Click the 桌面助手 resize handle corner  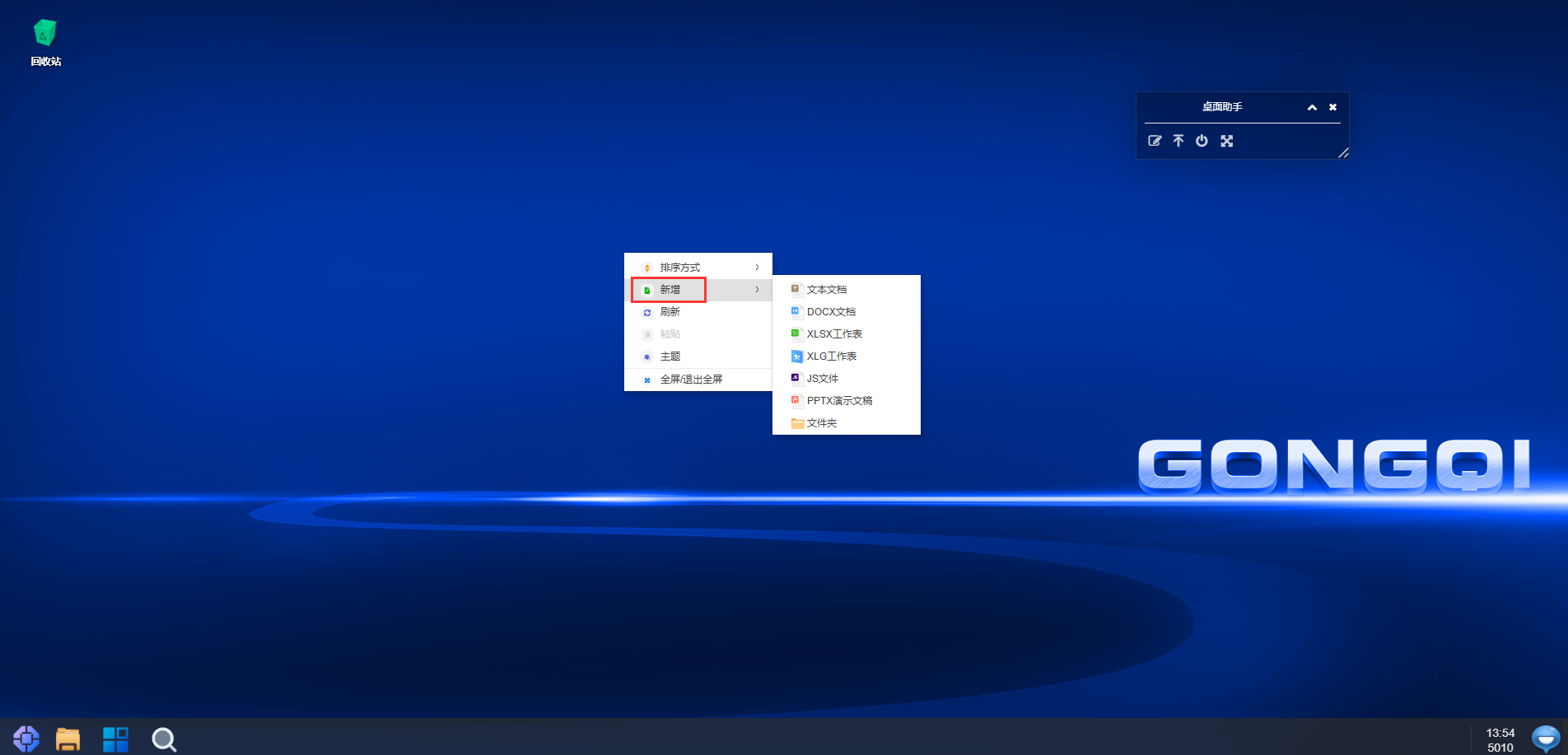[1343, 152]
